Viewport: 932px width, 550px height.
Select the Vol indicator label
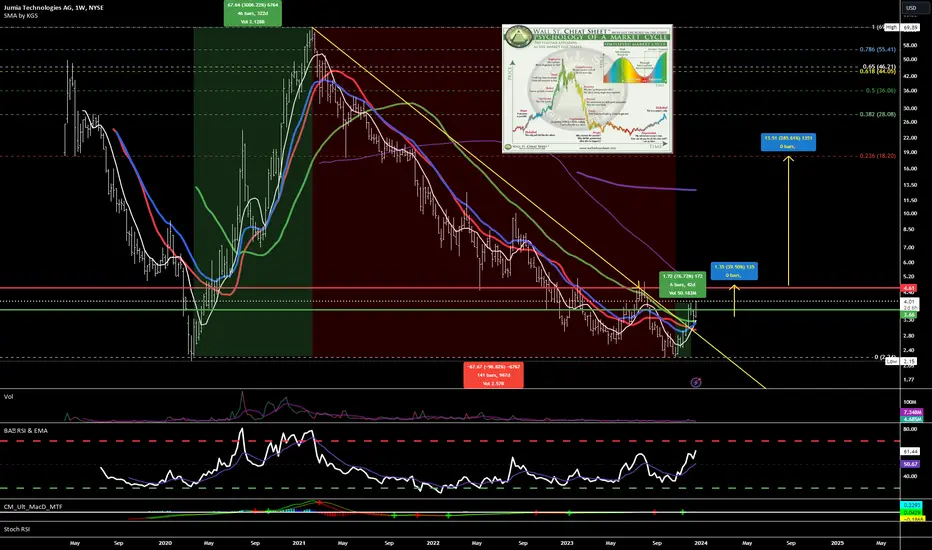pos(8,397)
